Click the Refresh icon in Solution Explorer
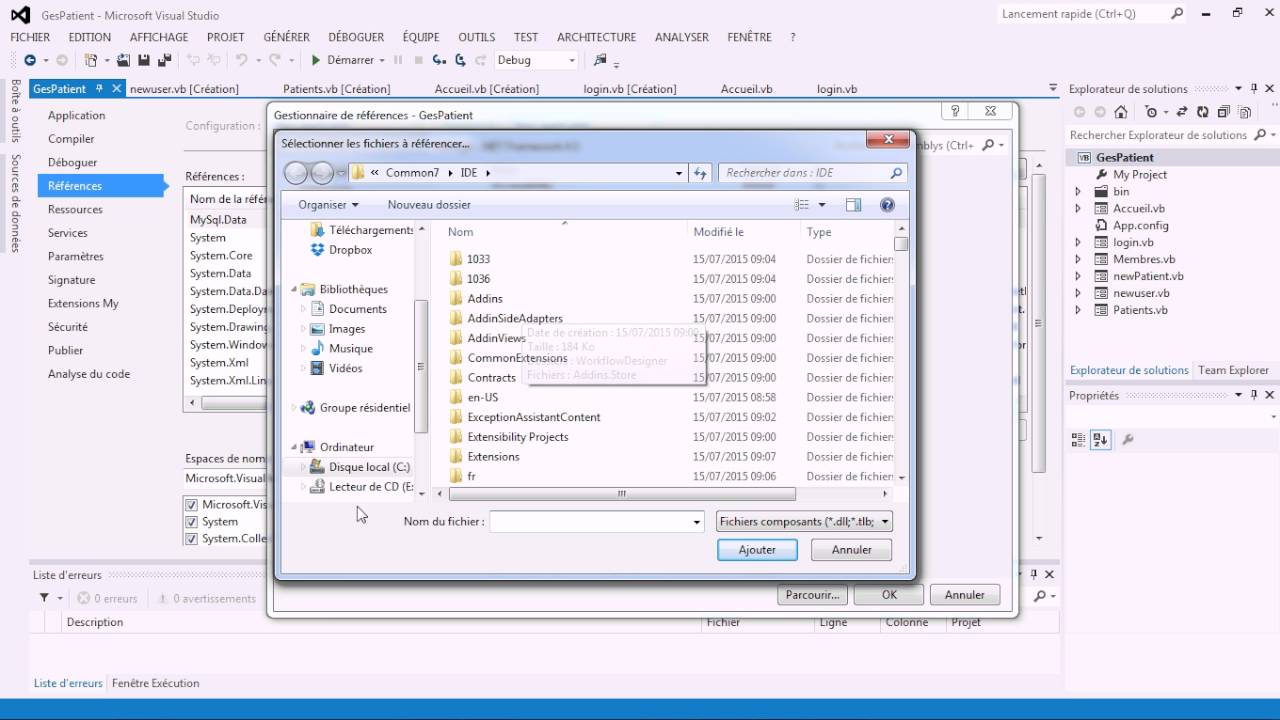Screen dimensions: 1280x720 [1202, 112]
